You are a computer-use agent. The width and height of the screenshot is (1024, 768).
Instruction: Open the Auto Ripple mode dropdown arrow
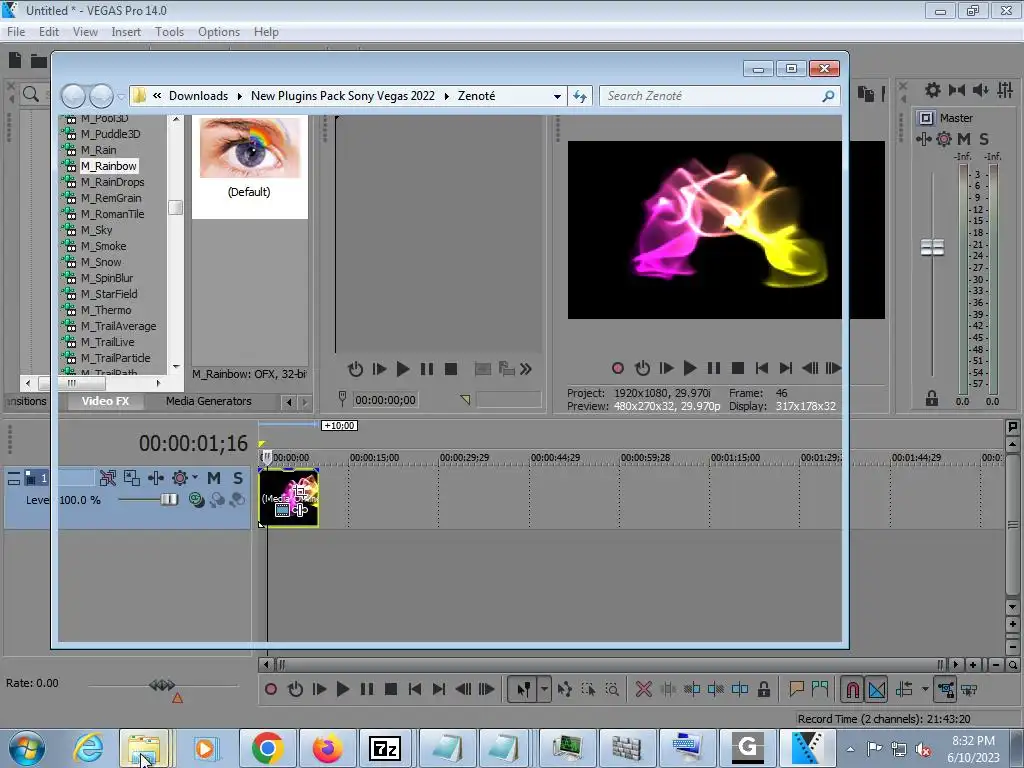[925, 689]
